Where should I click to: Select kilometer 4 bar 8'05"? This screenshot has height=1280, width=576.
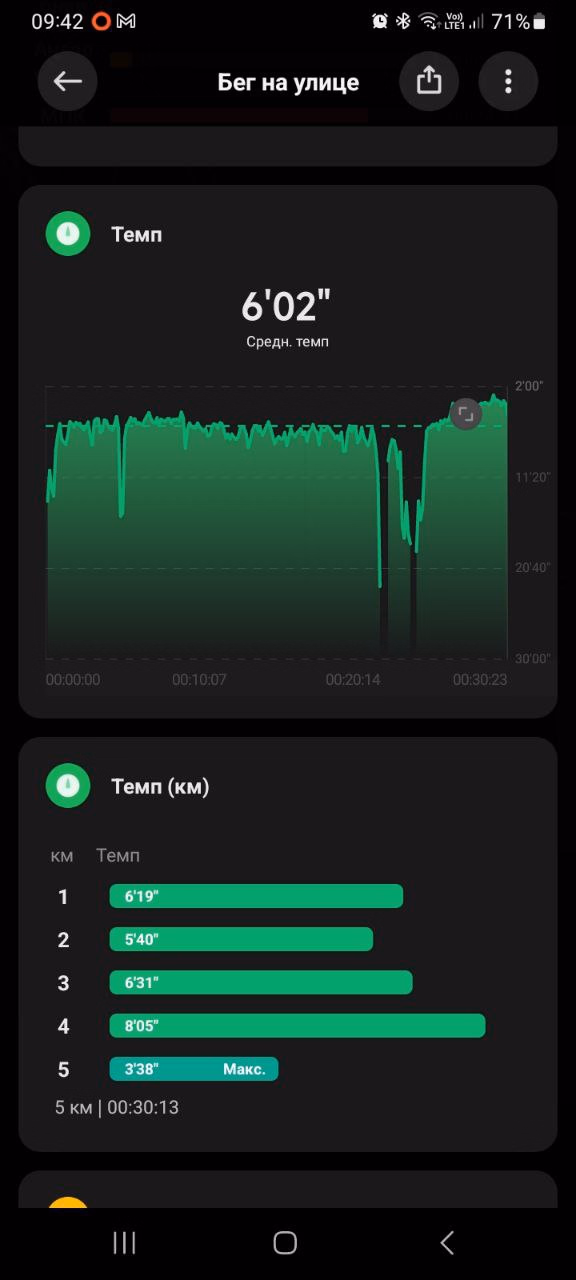pos(297,1025)
